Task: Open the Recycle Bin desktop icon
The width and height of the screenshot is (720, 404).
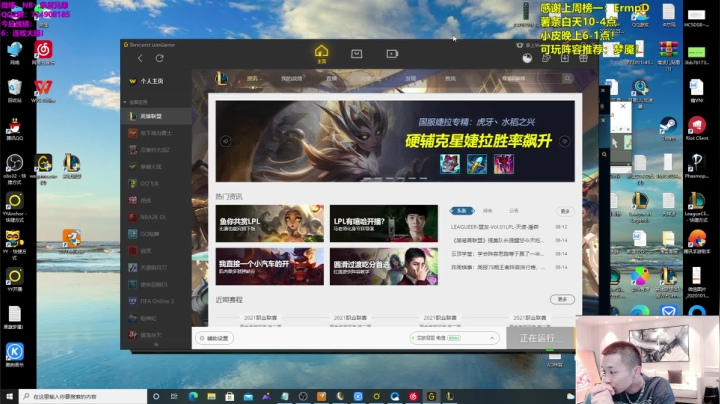Action: (15, 91)
